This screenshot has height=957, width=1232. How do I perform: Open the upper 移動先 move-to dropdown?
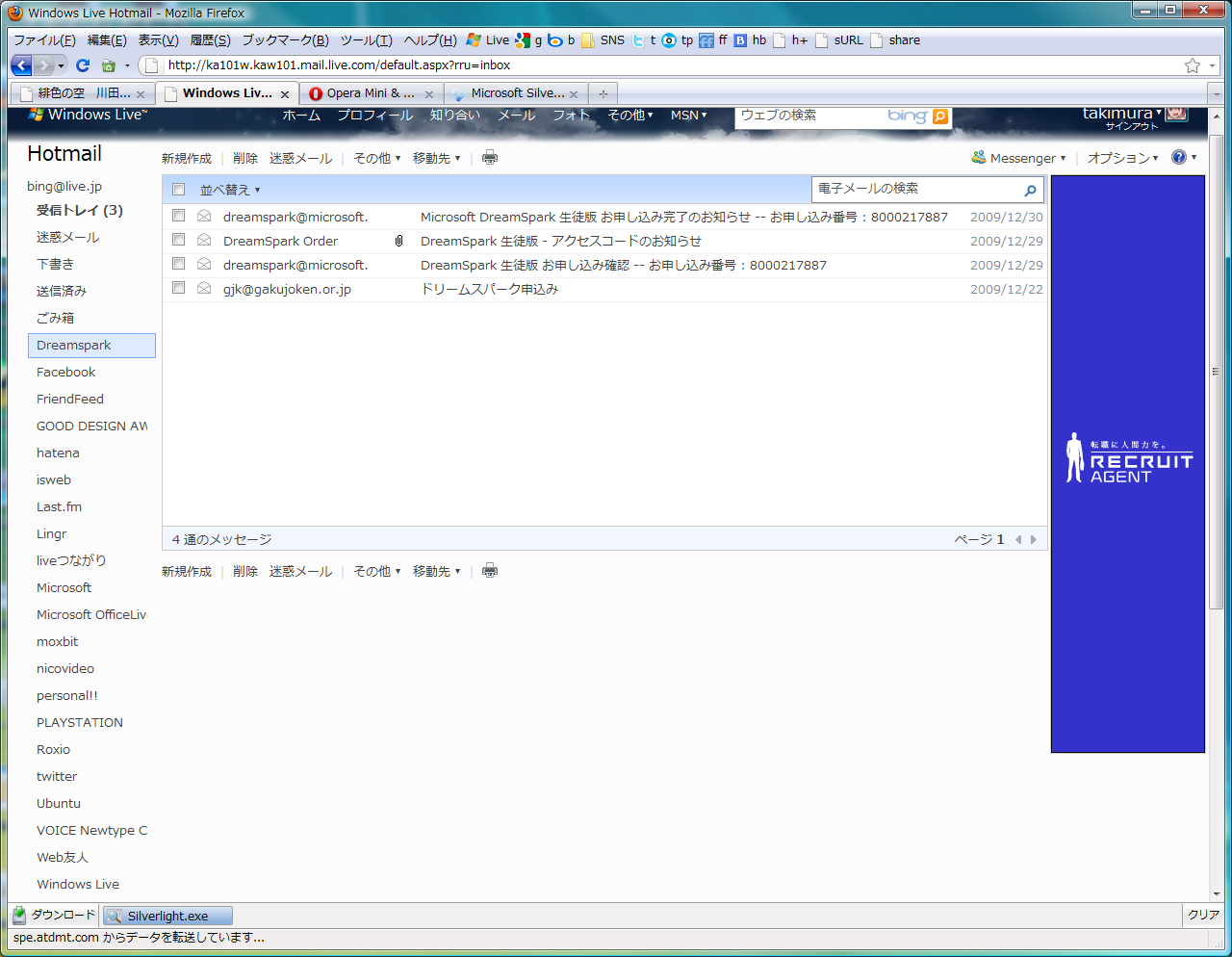[x=437, y=158]
